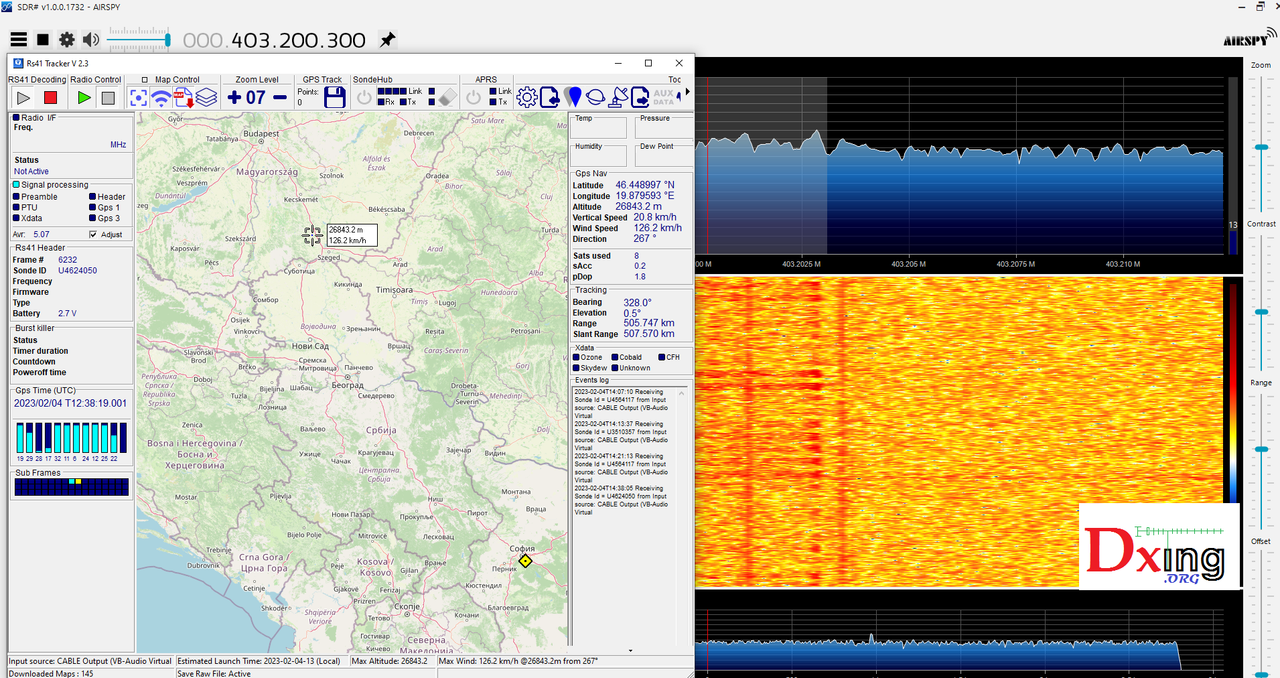Click the 403.200.300 frequency display
This screenshot has height=678, width=1280.
275,40
